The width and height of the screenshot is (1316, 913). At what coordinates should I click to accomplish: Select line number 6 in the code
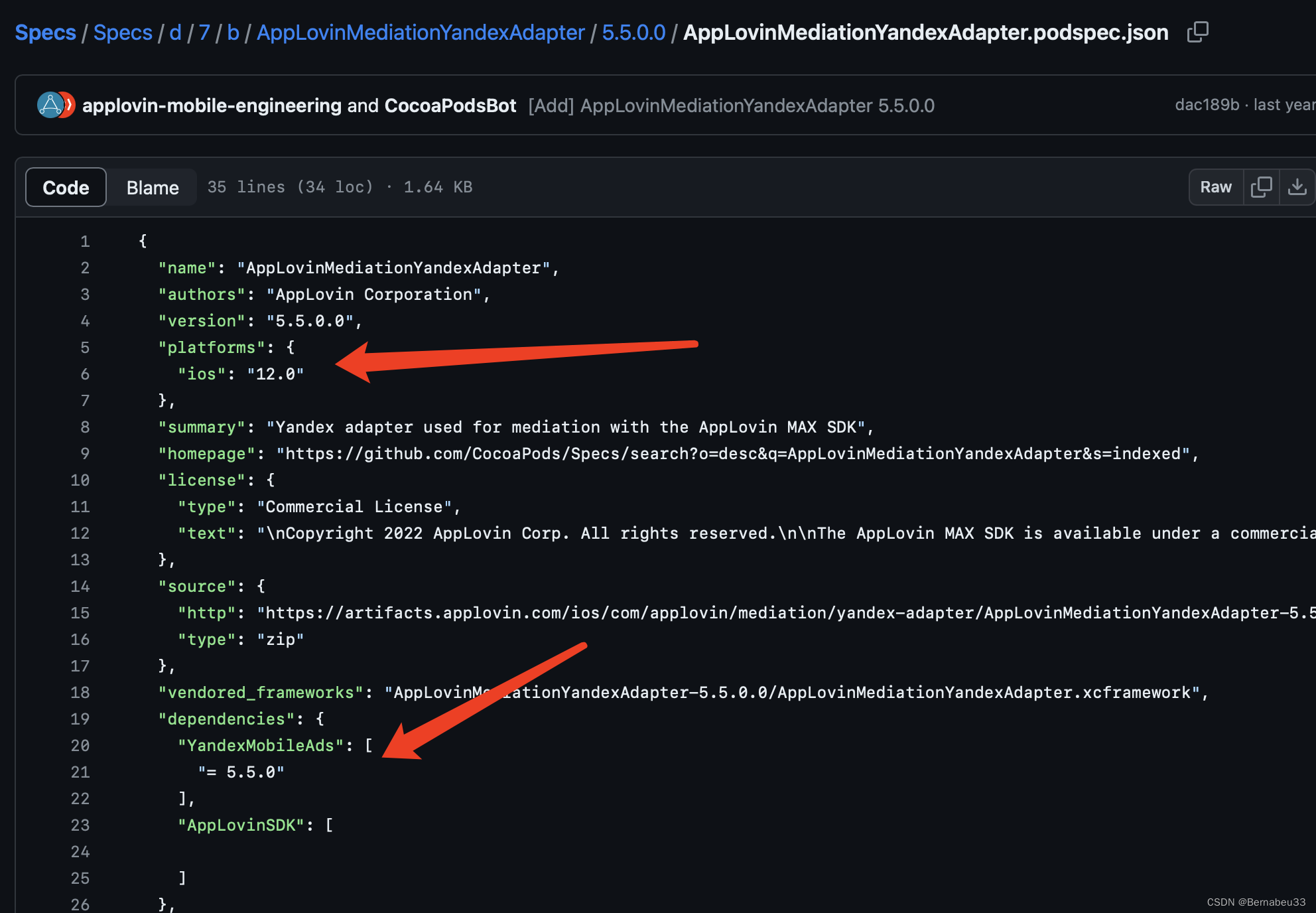[x=85, y=374]
